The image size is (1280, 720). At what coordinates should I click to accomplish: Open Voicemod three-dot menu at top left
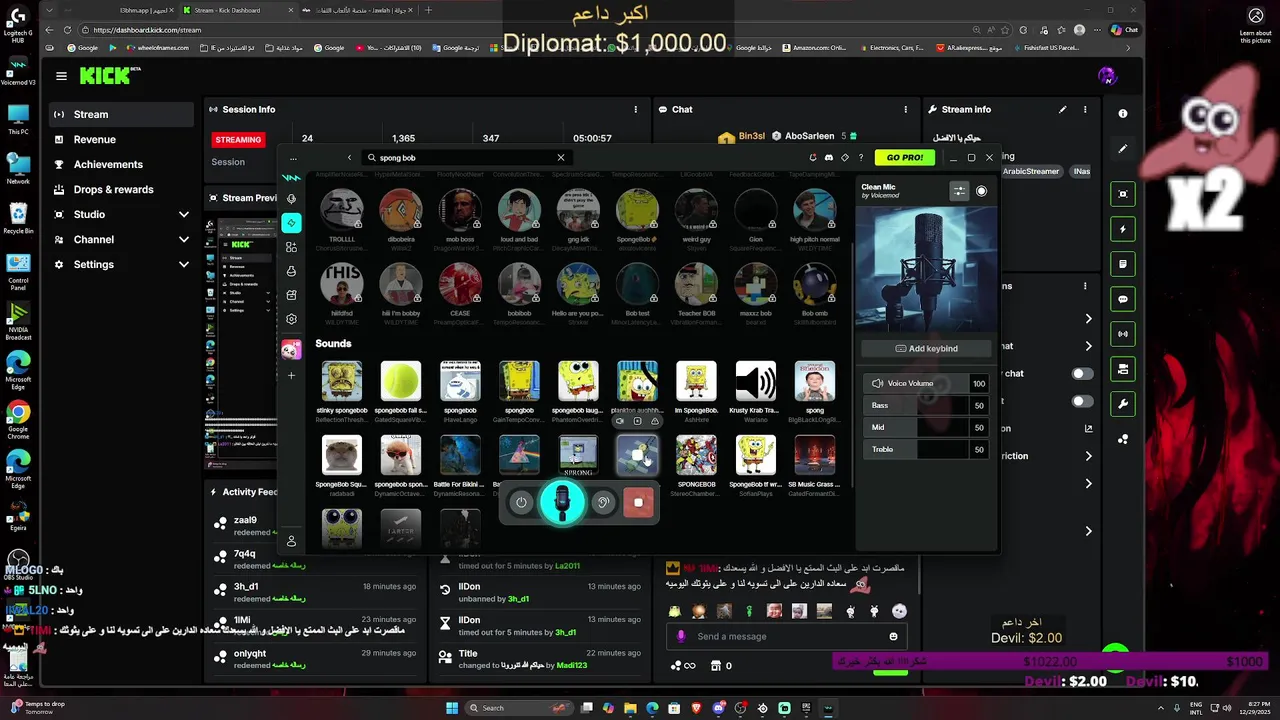(293, 158)
